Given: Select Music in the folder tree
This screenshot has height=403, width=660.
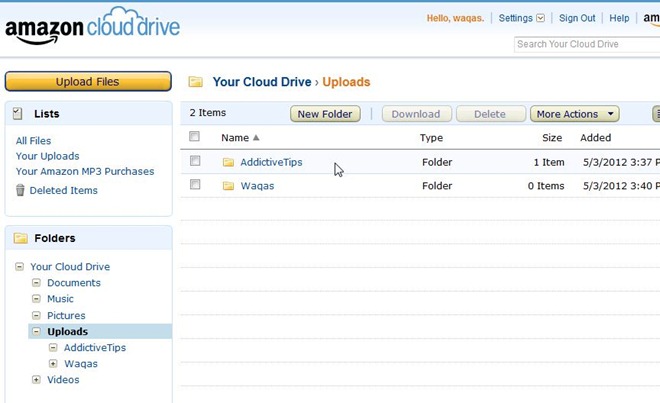Looking at the screenshot, I should [x=60, y=299].
